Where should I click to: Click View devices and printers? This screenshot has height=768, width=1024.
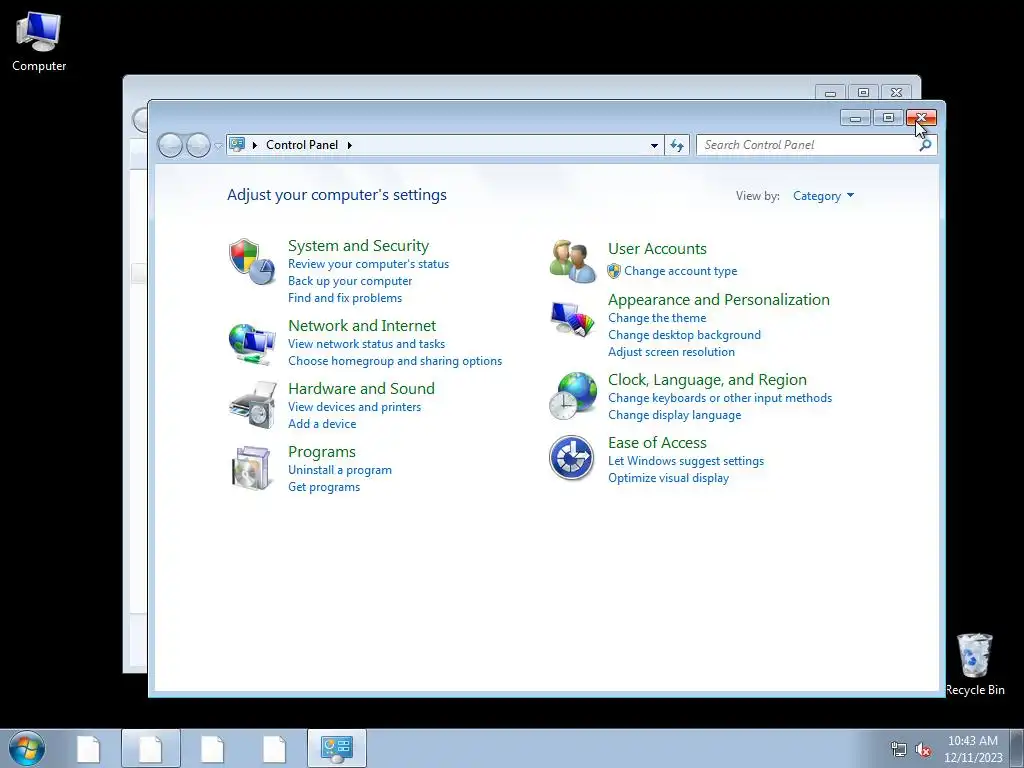(355, 407)
